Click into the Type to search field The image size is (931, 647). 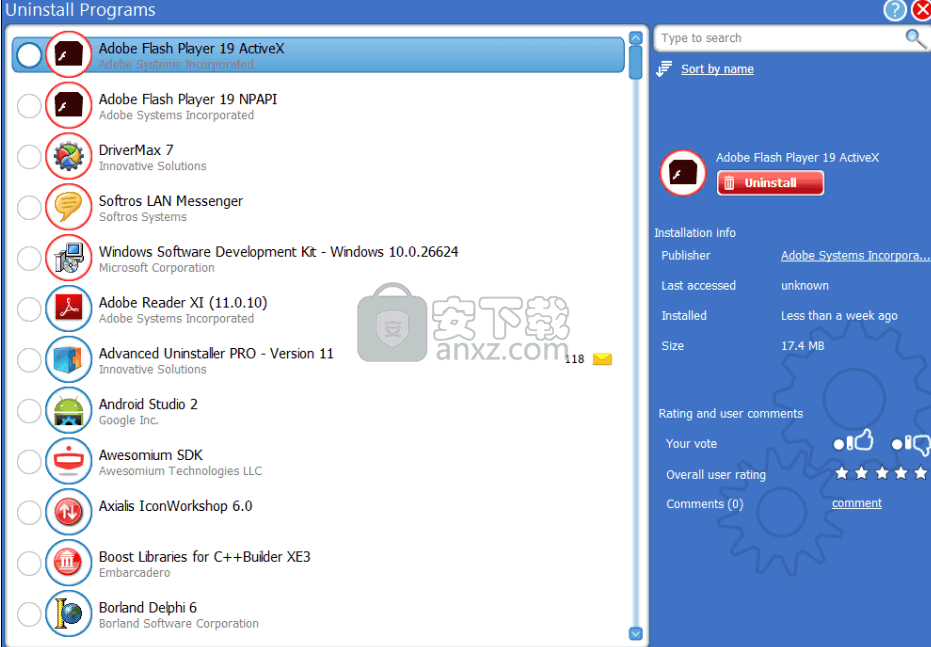click(780, 39)
